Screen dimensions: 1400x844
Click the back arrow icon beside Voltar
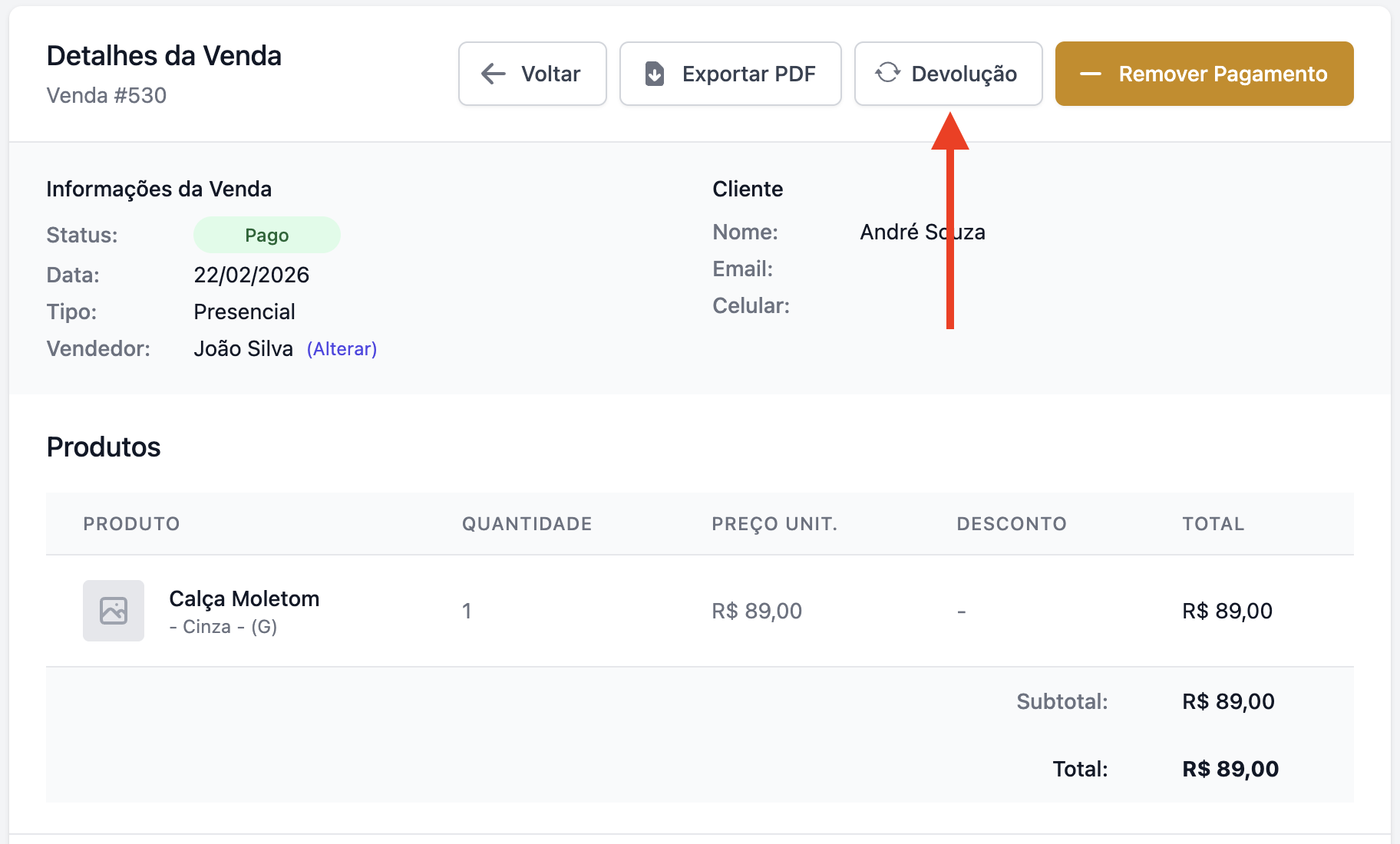(x=493, y=74)
